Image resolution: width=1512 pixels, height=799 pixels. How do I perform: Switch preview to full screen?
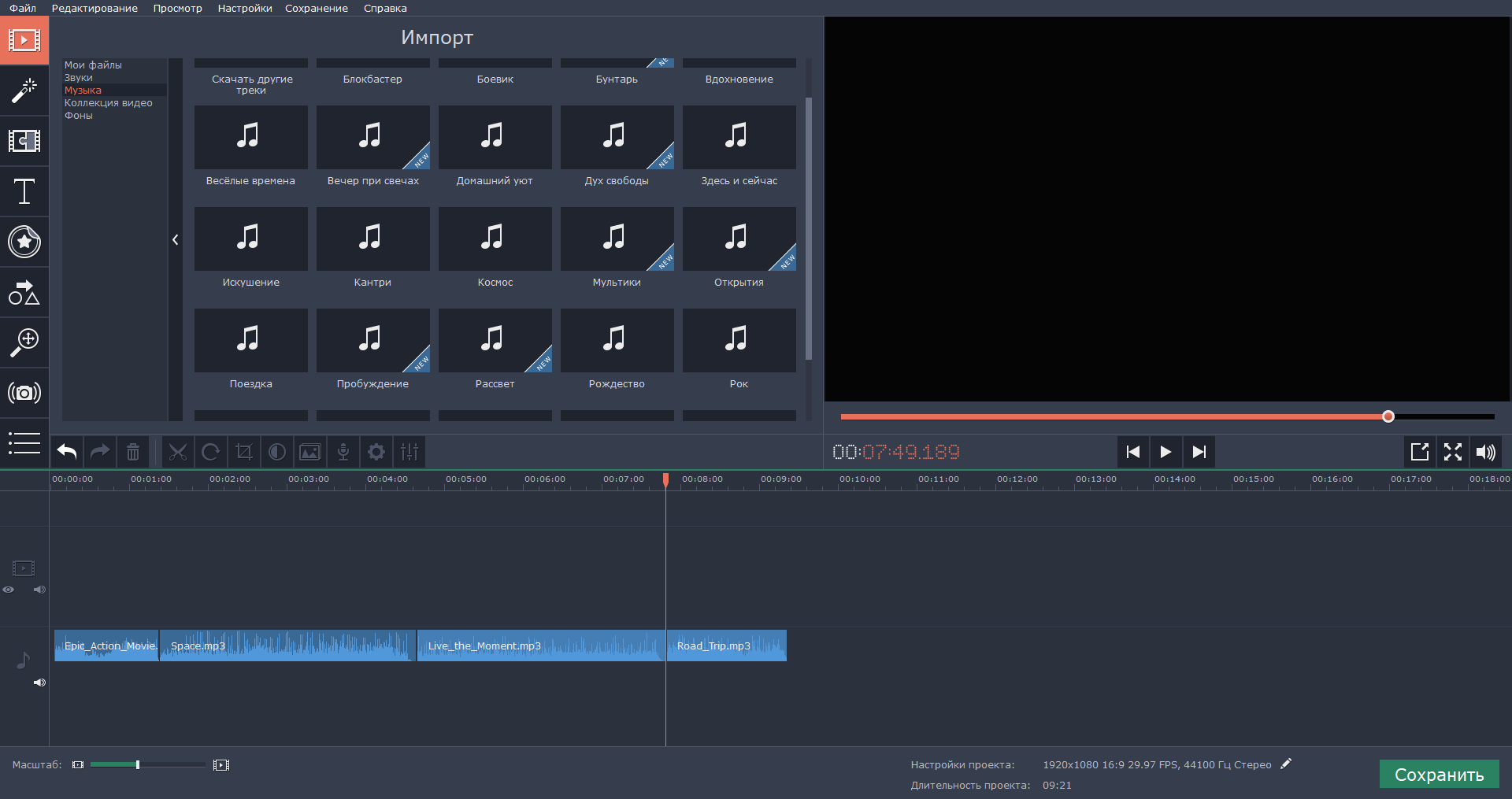(x=1453, y=452)
